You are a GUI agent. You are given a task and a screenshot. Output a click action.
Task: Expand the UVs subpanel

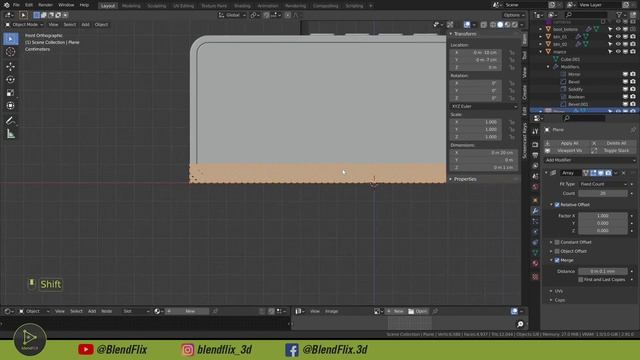(551, 291)
